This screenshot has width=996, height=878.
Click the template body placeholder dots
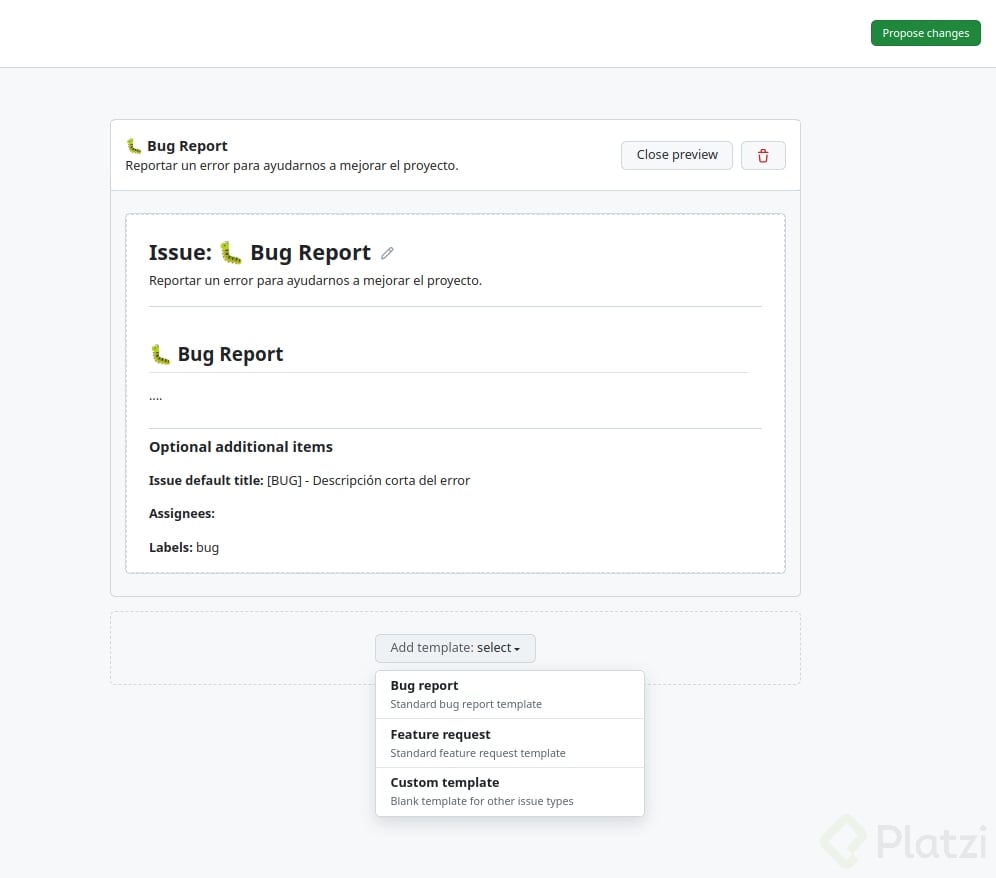(x=156, y=396)
